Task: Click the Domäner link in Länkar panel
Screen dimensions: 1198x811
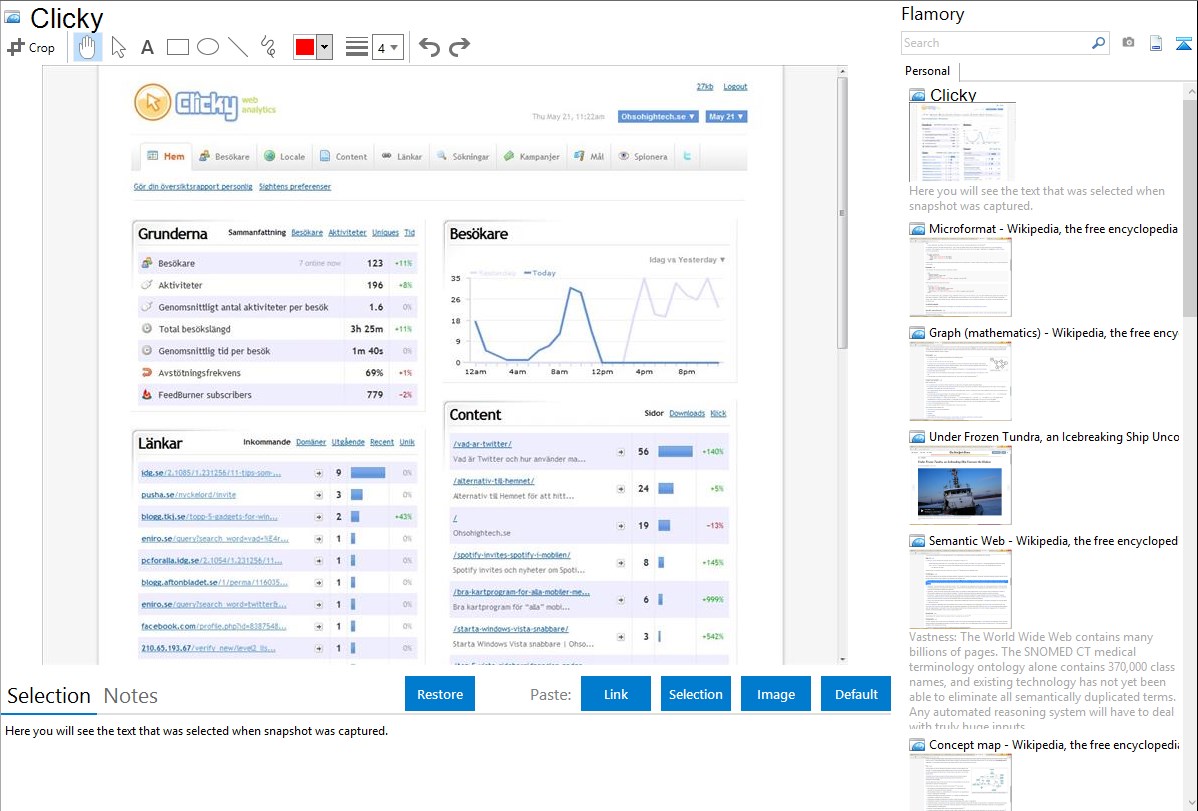Action: coord(311,442)
